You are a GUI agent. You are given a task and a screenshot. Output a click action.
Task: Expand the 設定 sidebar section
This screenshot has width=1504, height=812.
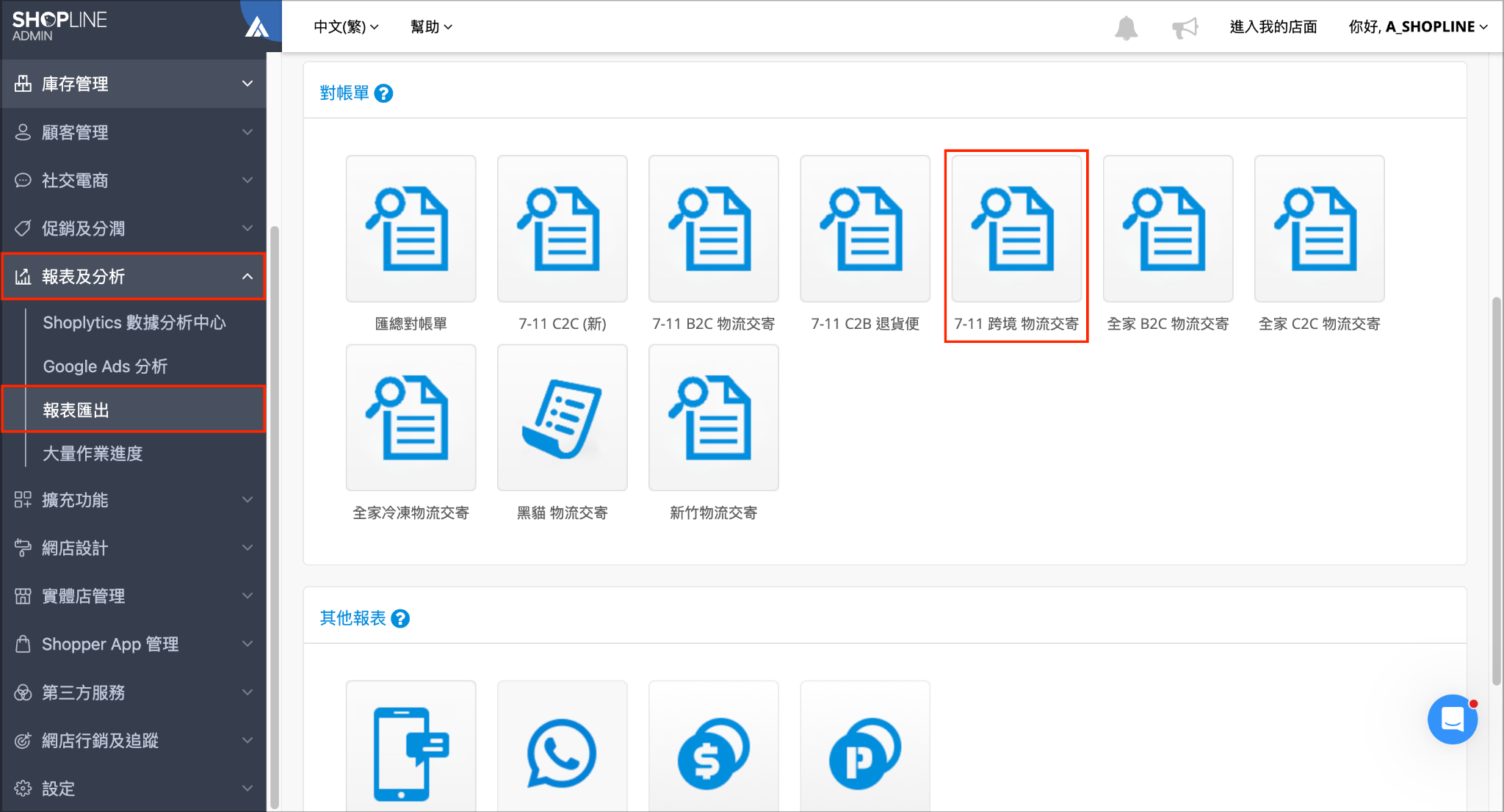(134, 789)
